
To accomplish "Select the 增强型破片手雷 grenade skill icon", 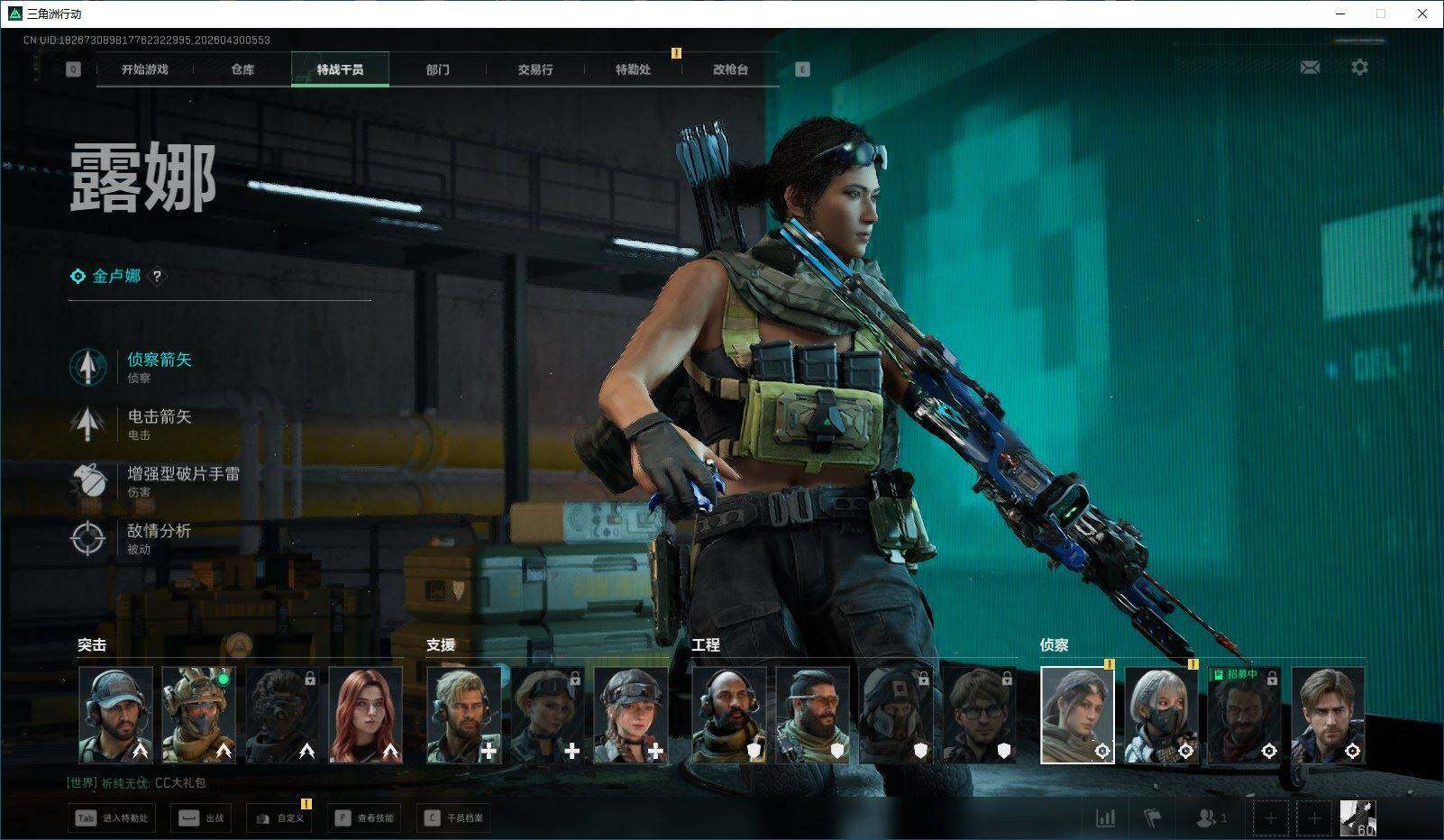I will 87,480.
